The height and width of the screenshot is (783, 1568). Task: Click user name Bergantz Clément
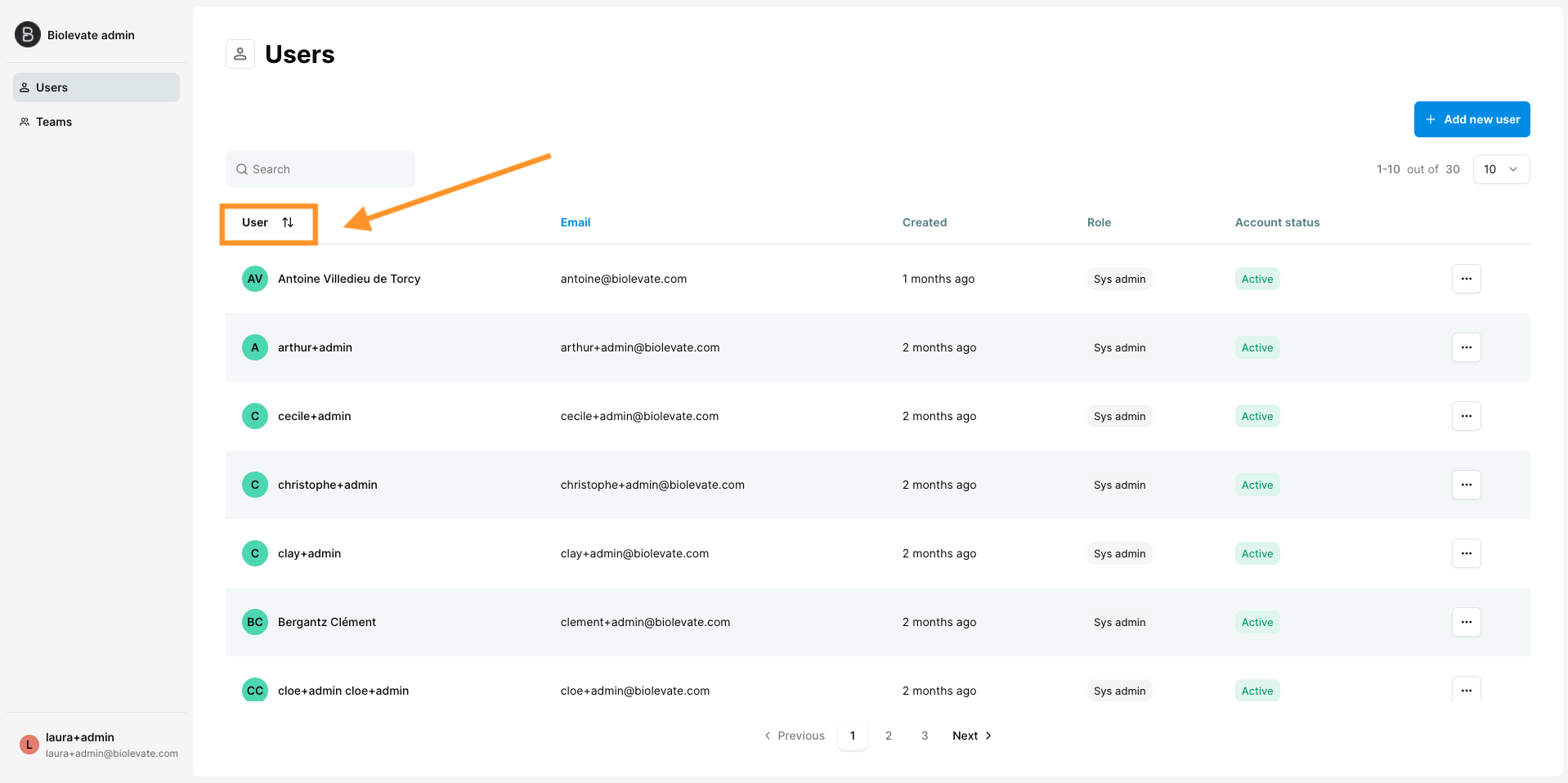click(x=327, y=622)
